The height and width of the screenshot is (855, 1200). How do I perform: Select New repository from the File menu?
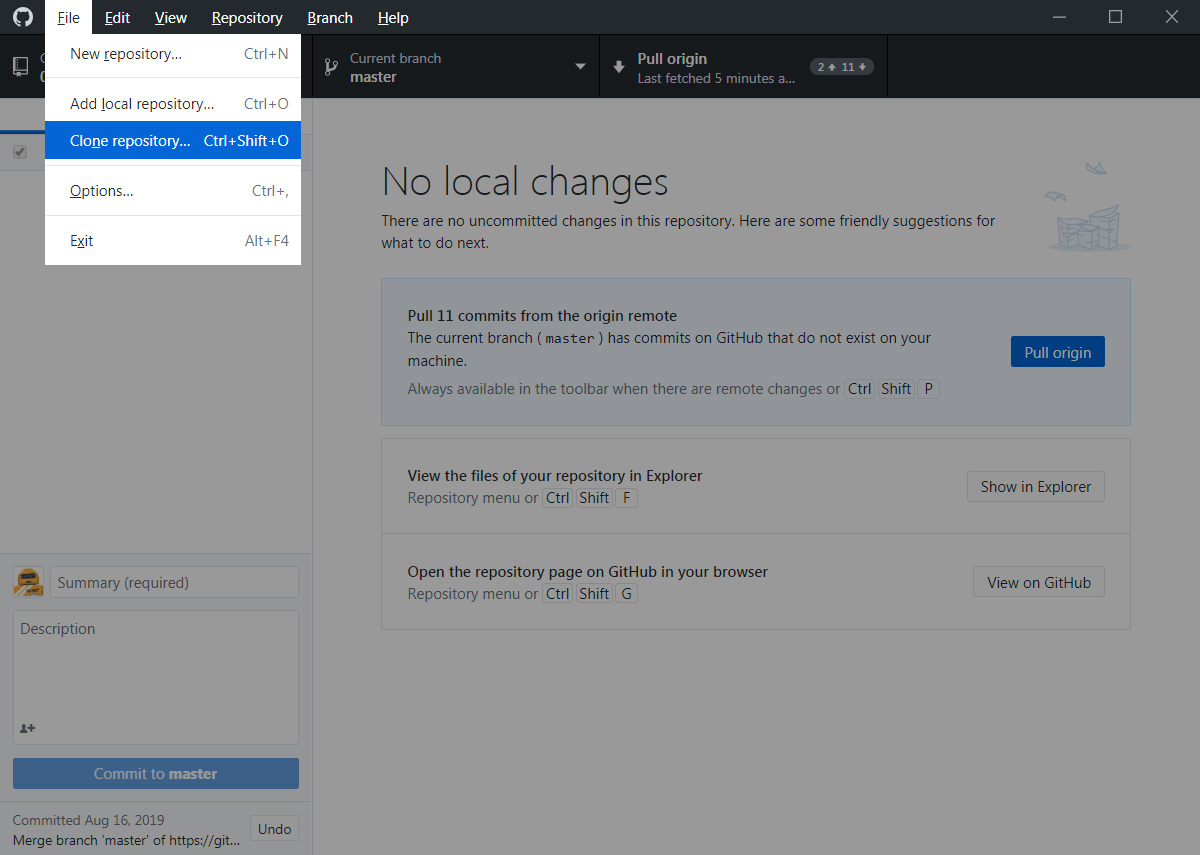[125, 53]
